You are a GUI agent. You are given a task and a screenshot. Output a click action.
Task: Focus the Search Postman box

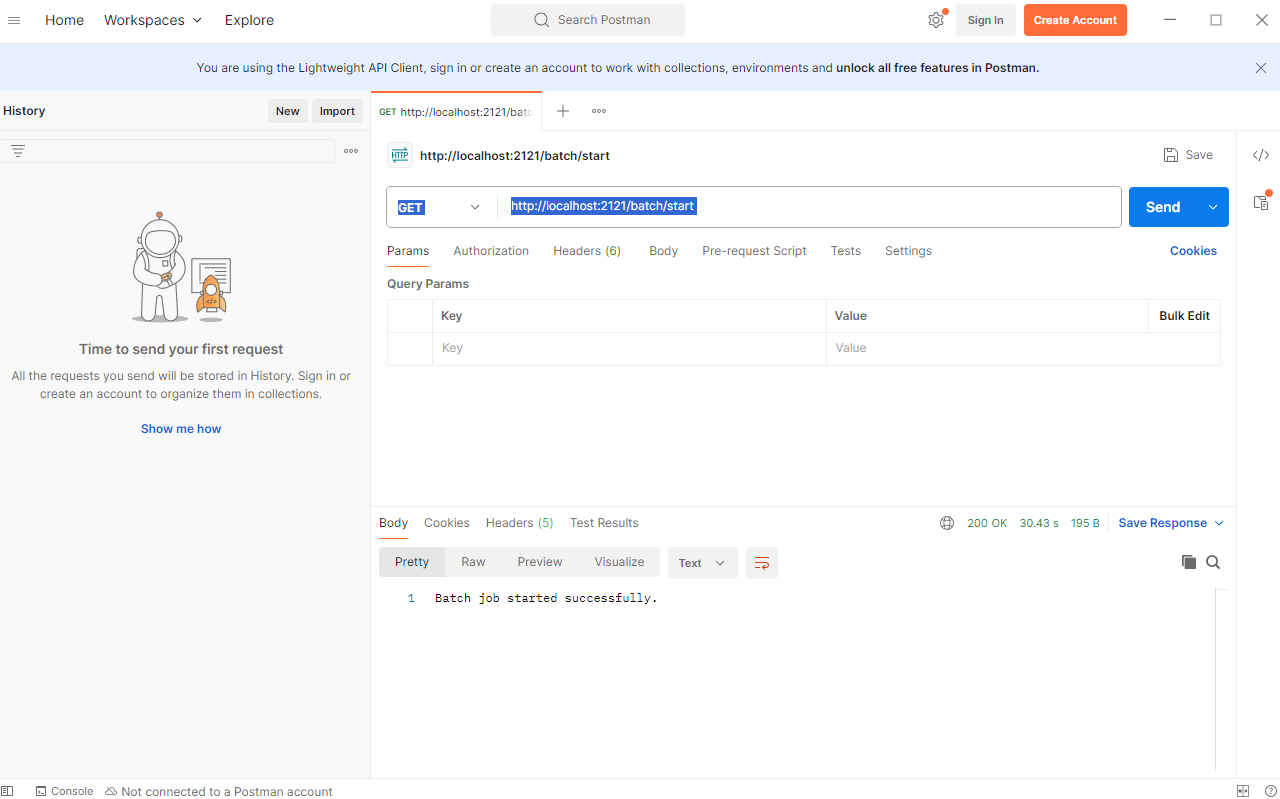tap(588, 20)
